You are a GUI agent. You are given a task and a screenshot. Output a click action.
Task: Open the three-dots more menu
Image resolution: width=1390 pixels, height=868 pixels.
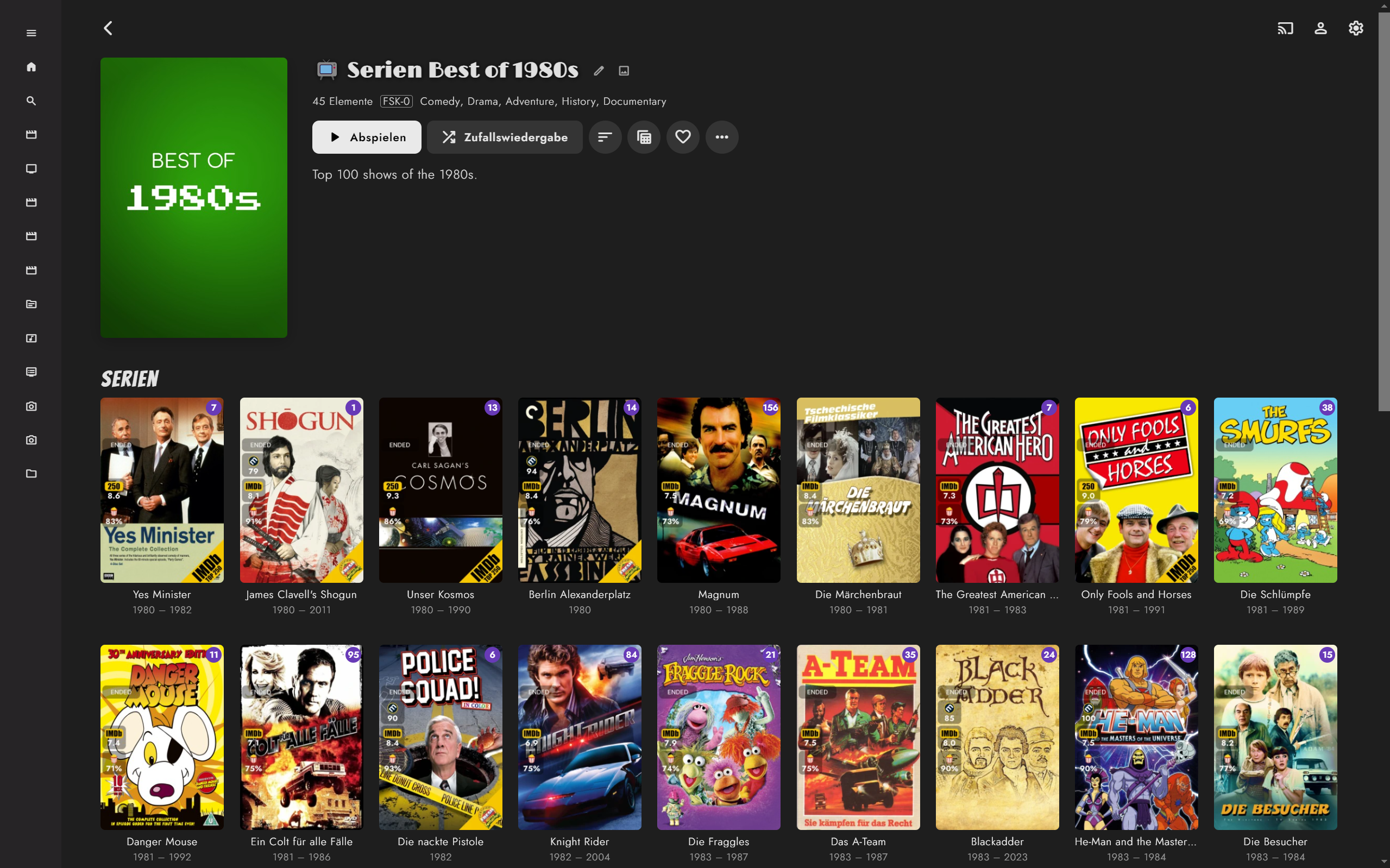click(x=721, y=137)
